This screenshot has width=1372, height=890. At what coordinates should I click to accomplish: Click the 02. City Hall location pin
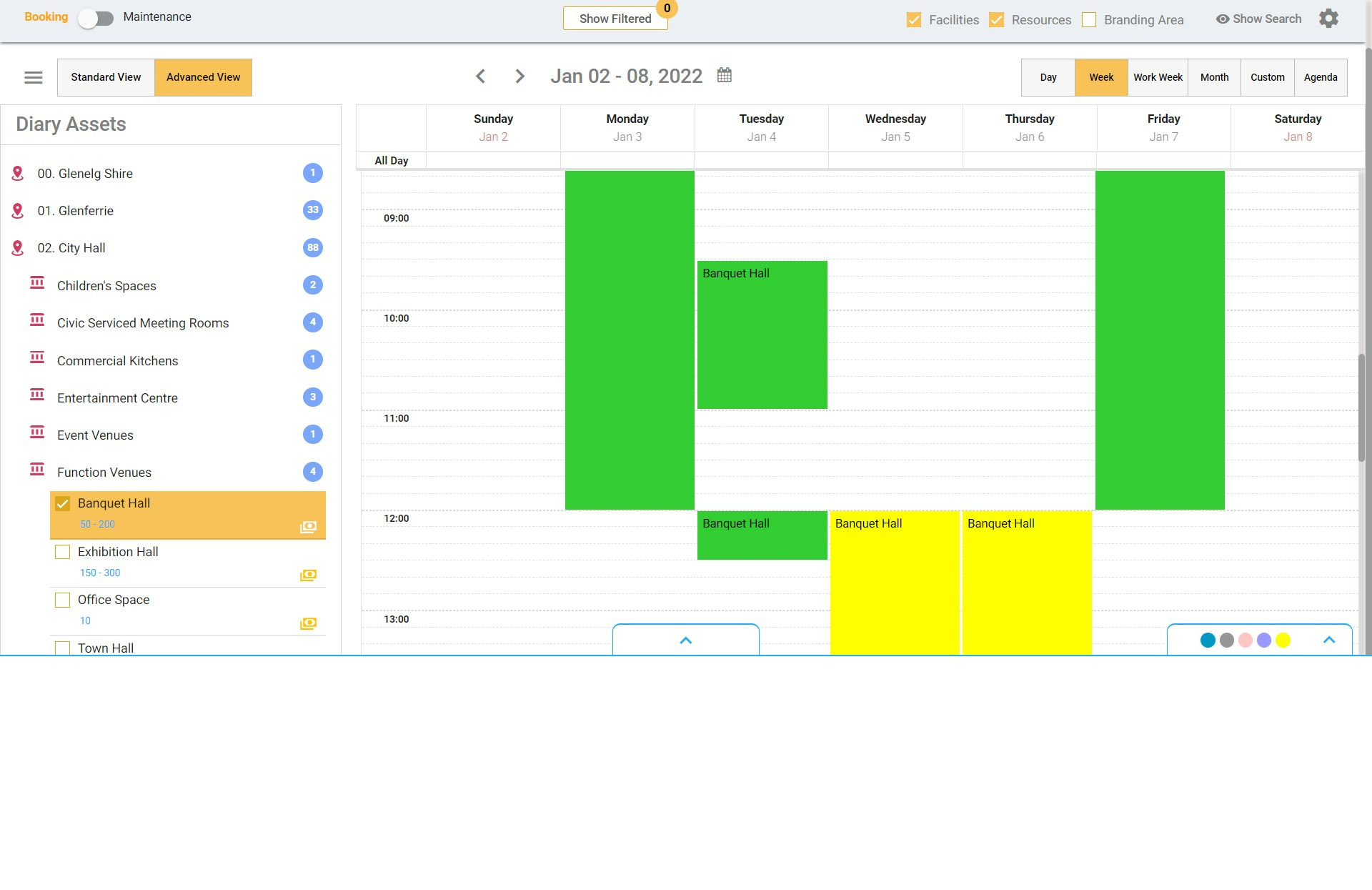click(18, 248)
